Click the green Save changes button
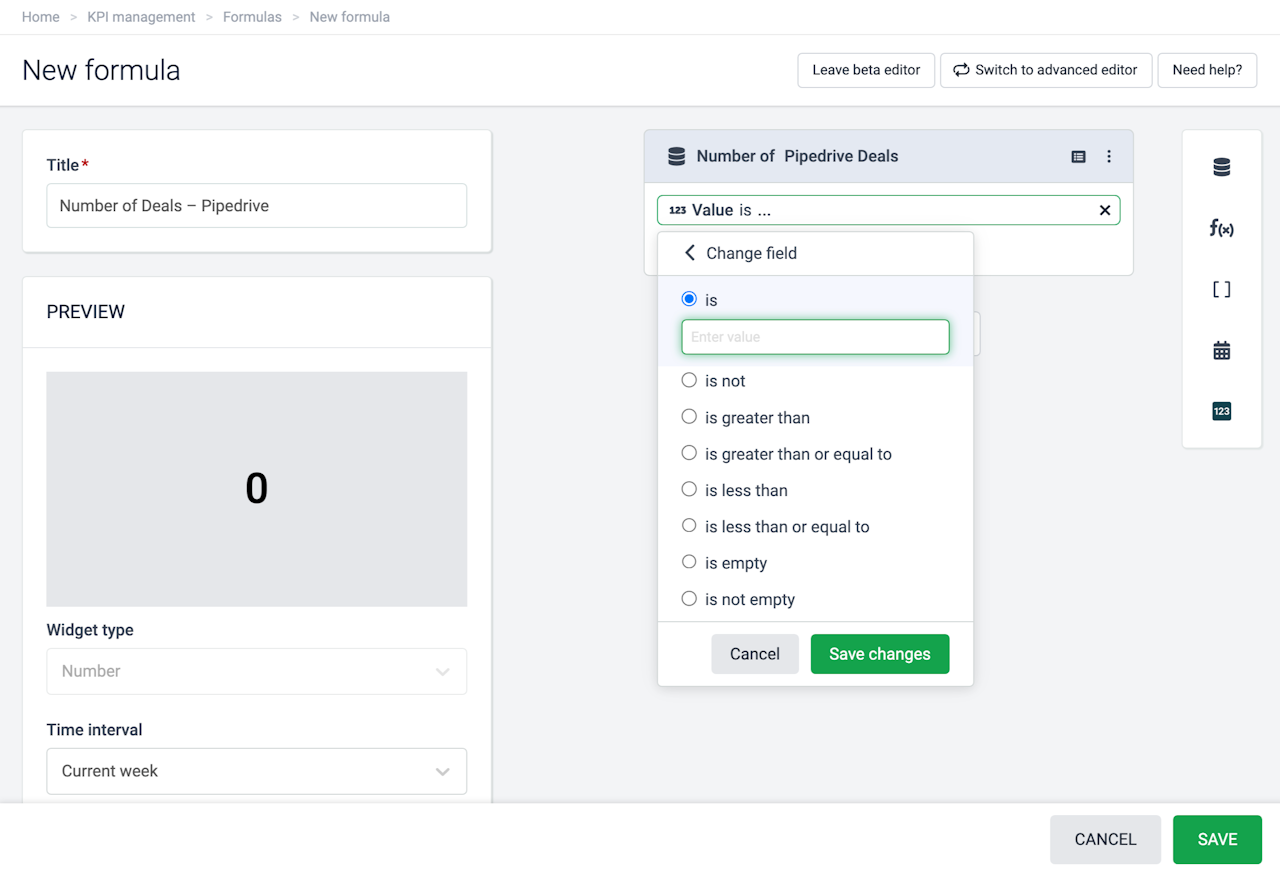 coord(879,654)
